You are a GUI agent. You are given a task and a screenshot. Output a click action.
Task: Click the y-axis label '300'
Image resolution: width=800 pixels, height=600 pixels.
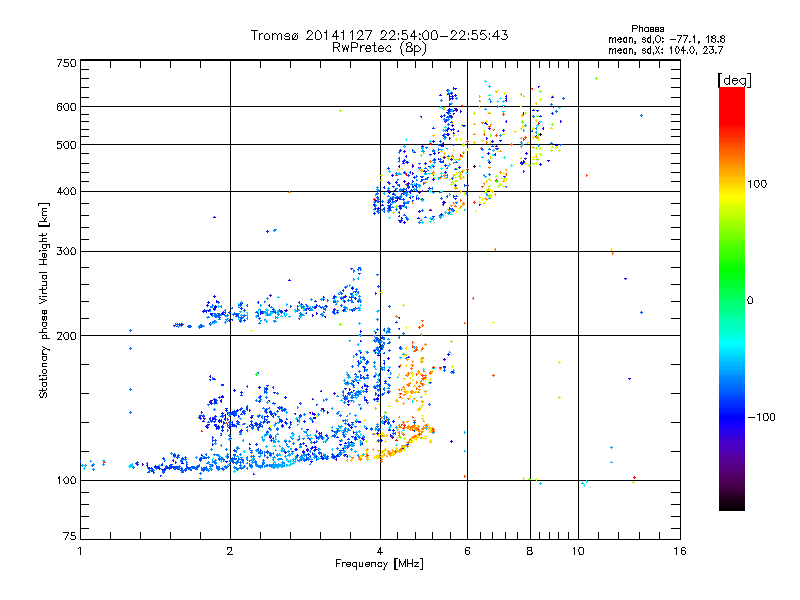pyautogui.click(x=66, y=251)
